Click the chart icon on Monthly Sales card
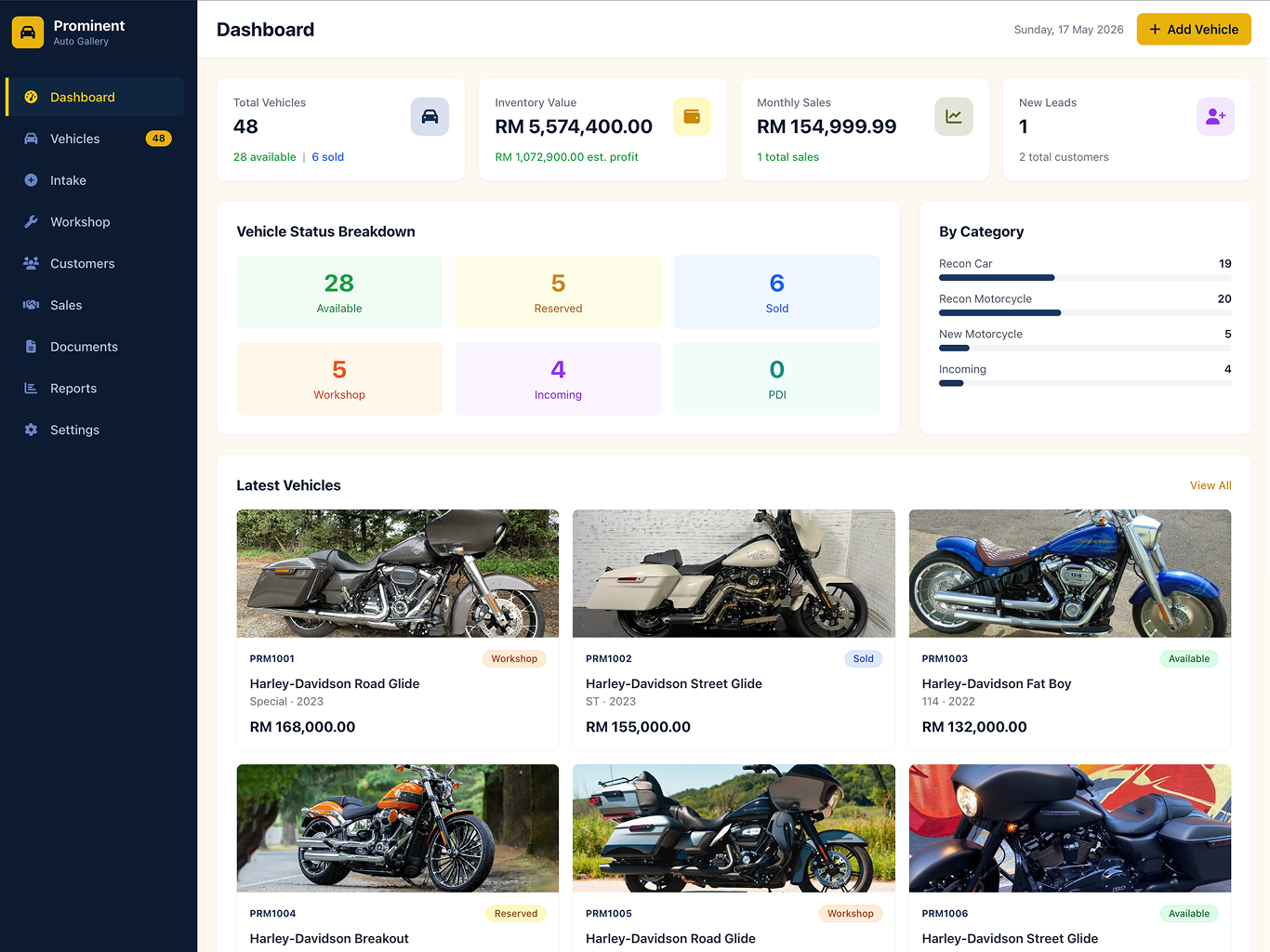 (954, 116)
